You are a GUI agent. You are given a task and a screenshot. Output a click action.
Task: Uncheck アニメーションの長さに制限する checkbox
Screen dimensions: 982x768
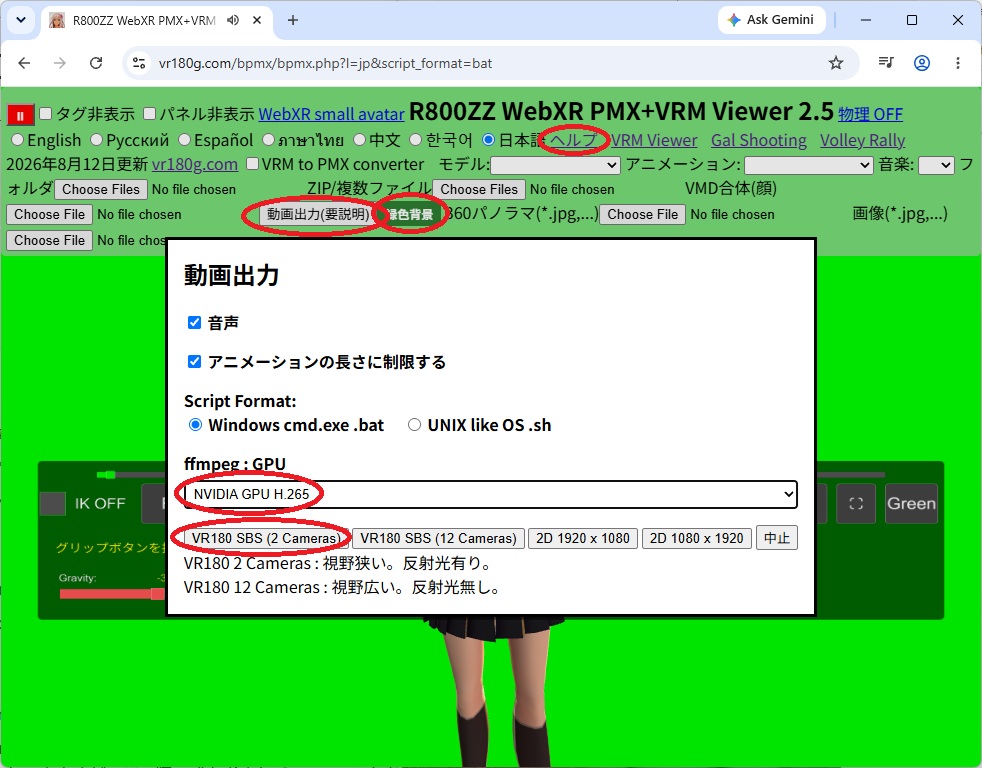pyautogui.click(x=195, y=361)
